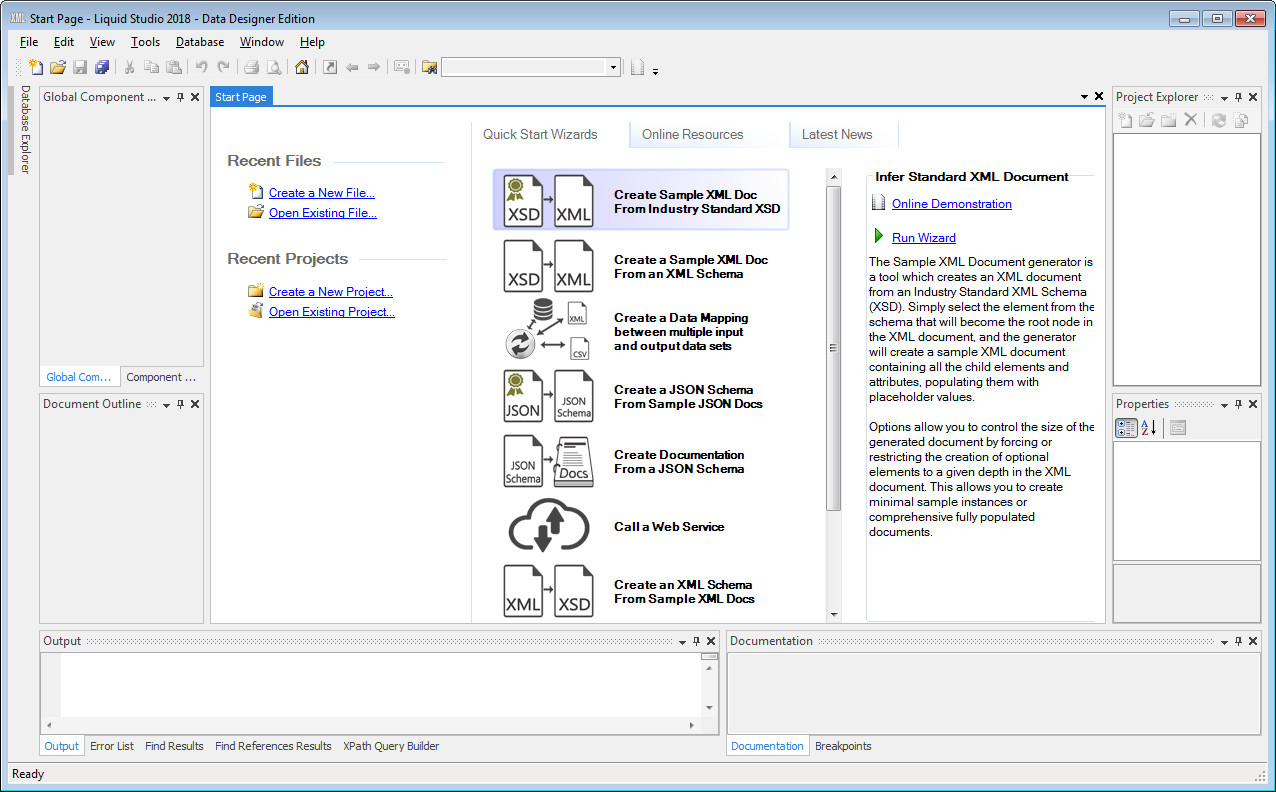This screenshot has height=792, width=1276.
Task: Click the Home icon in the toolbar
Action: (x=301, y=67)
